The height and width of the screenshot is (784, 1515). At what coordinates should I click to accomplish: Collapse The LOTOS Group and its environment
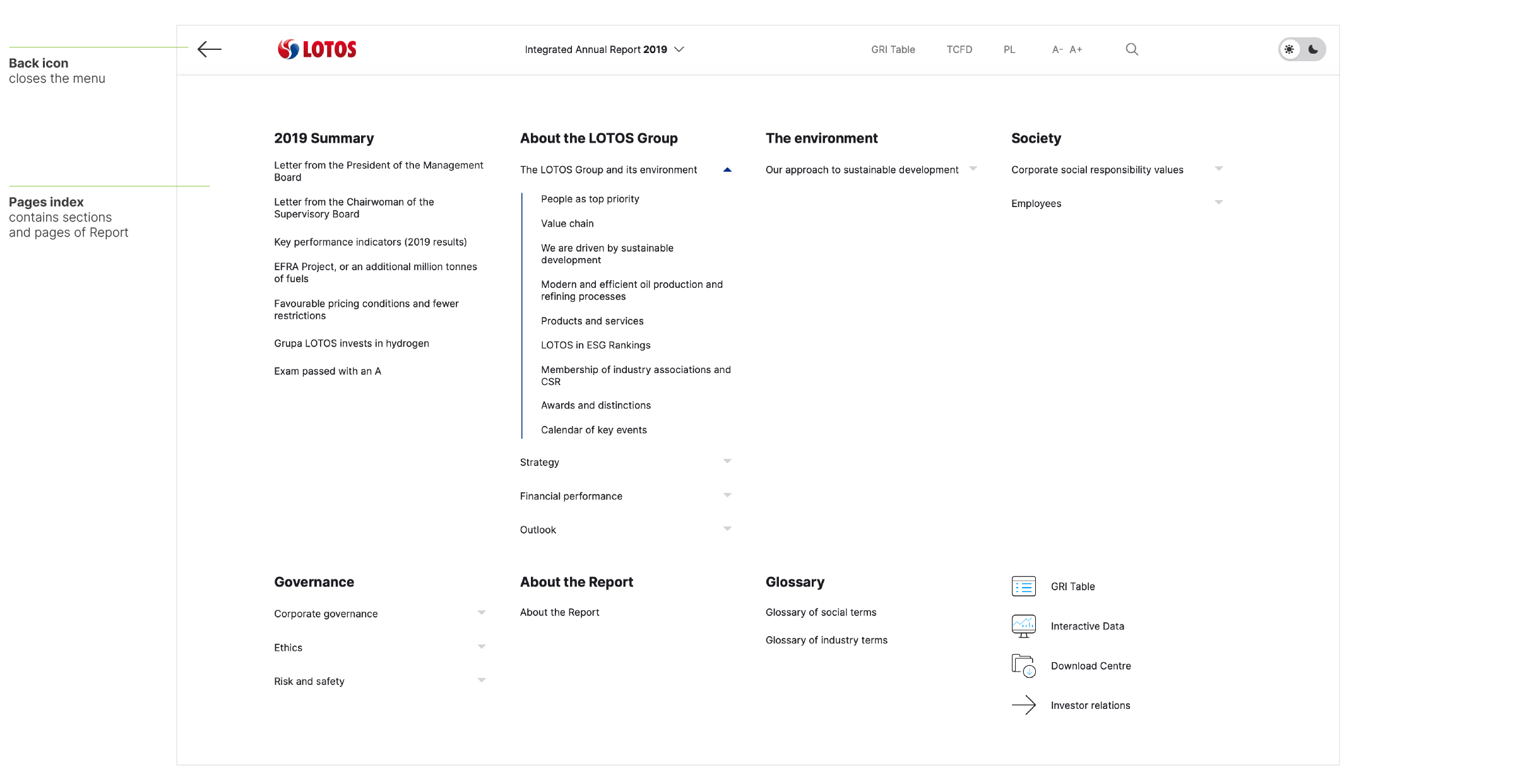pos(727,170)
